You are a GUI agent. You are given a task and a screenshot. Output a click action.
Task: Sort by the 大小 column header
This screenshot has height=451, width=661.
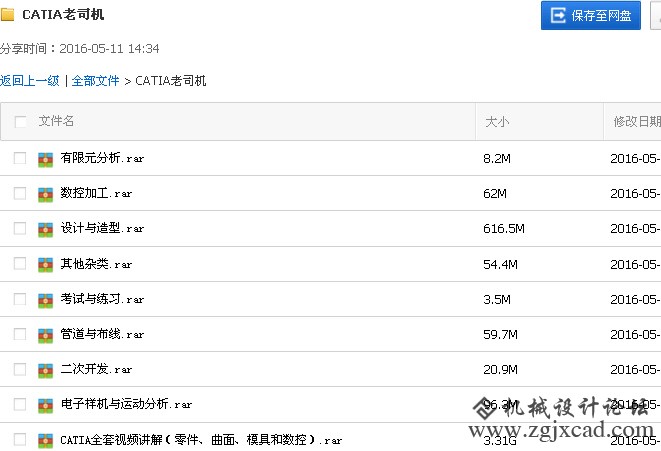497,122
